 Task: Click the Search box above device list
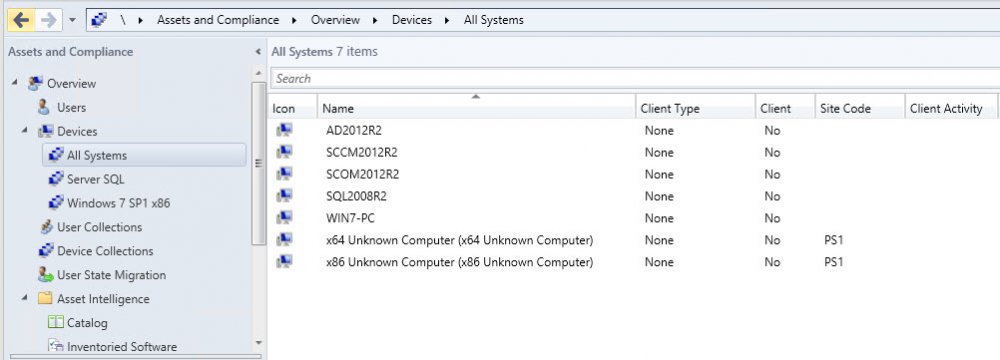pos(635,79)
